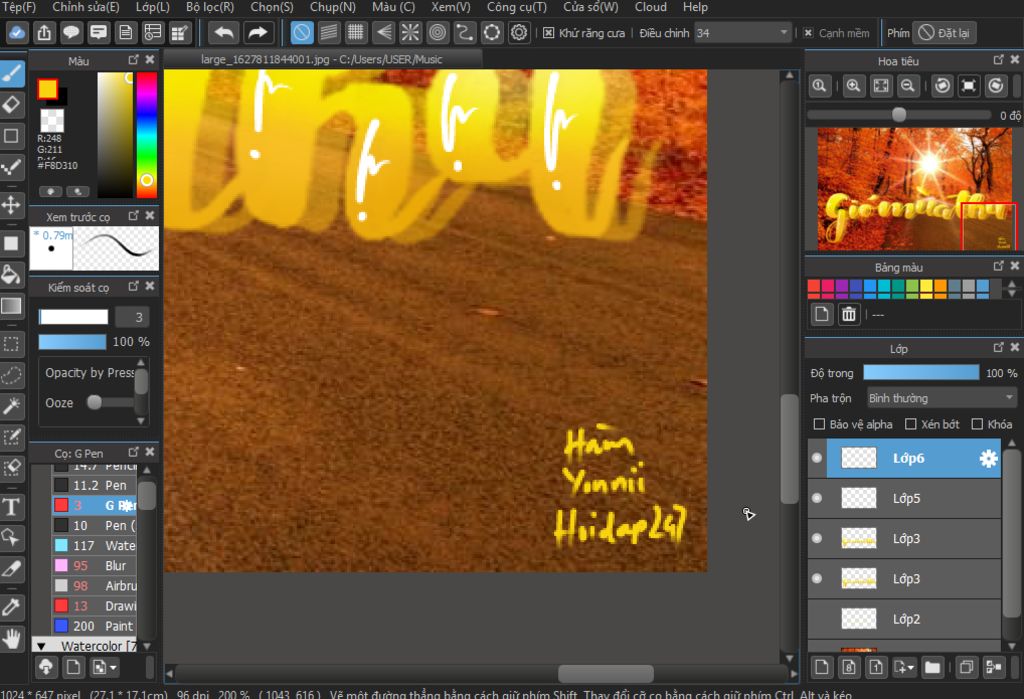Click the Đặt lại button
Image resolution: width=1024 pixels, height=699 pixels.
click(944, 33)
